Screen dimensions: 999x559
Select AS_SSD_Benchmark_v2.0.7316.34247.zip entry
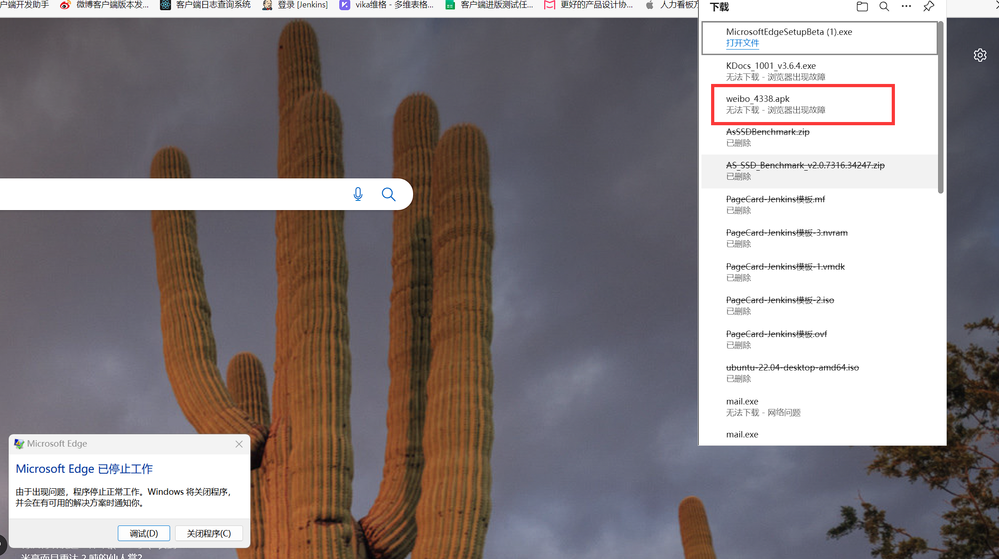pyautogui.click(x=819, y=171)
